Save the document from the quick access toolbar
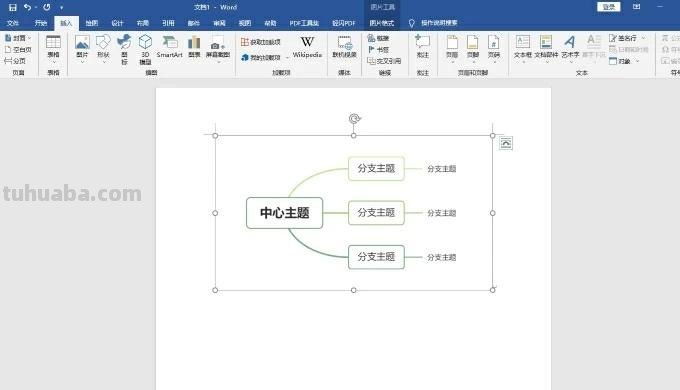 [x=13, y=7]
